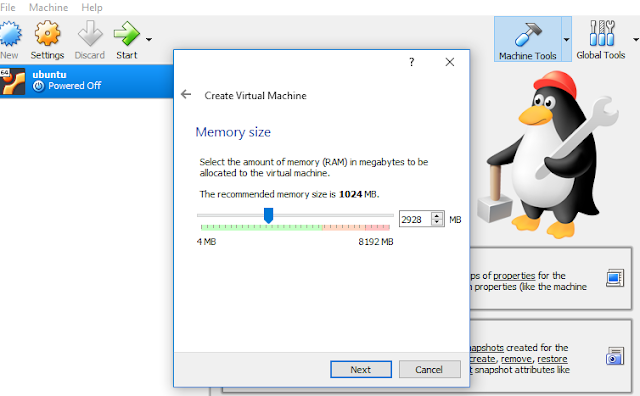
Task: Click the snapshots link in background pane
Action: (x=487, y=348)
